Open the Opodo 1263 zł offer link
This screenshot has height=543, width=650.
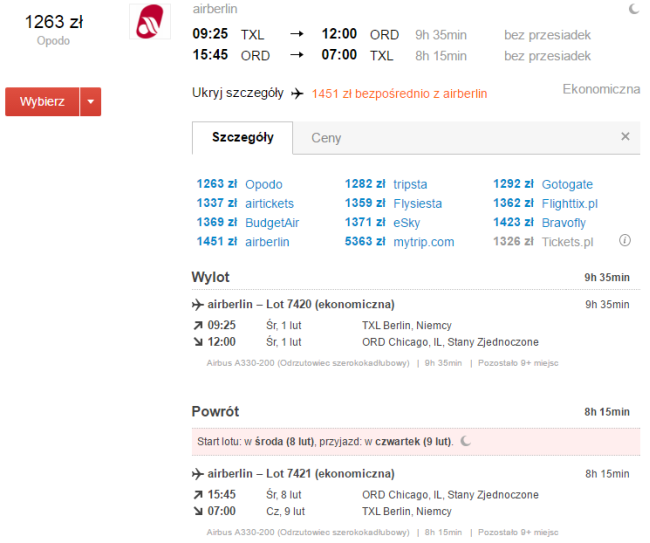pyautogui.click(x=239, y=184)
